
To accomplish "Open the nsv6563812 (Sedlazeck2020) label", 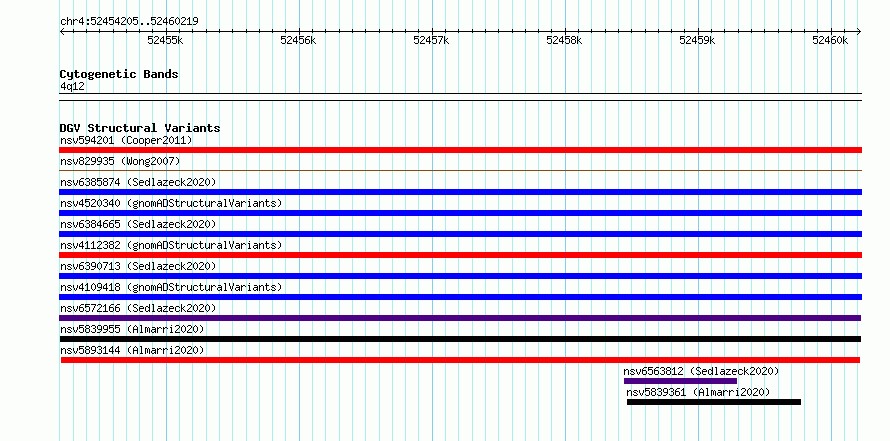I will 701,371.
